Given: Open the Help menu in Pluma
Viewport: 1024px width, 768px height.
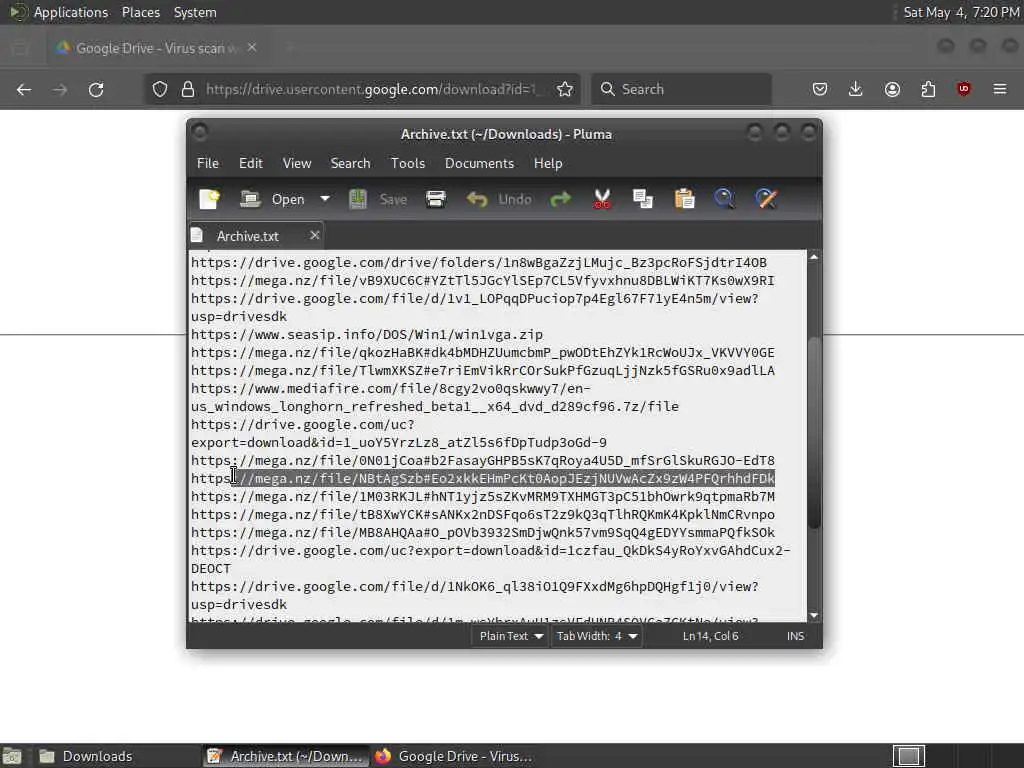Looking at the screenshot, I should coord(548,163).
